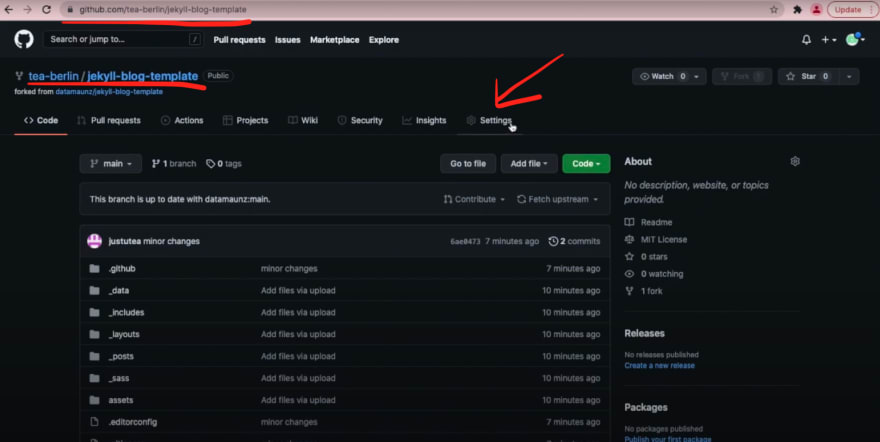Open Pull requests in top navigation
The image size is (880, 442).
point(239,40)
